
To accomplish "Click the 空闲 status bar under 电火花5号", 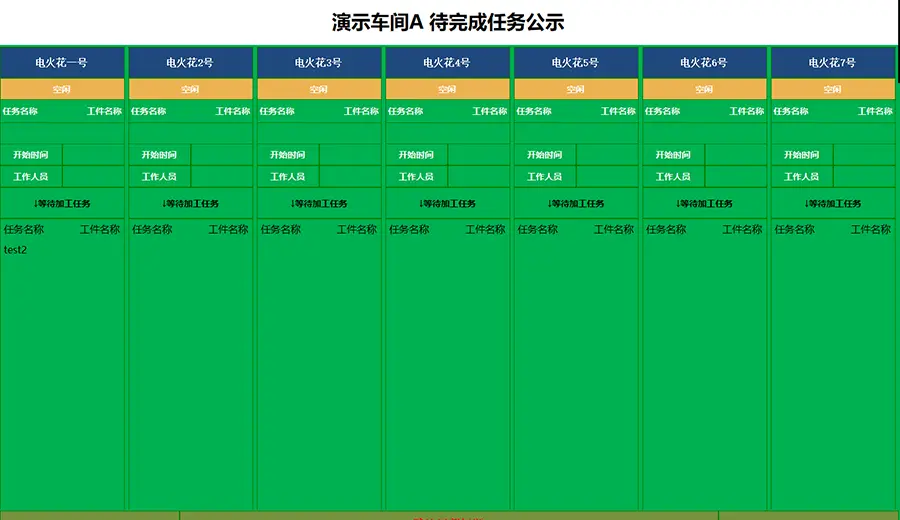I will coord(576,89).
